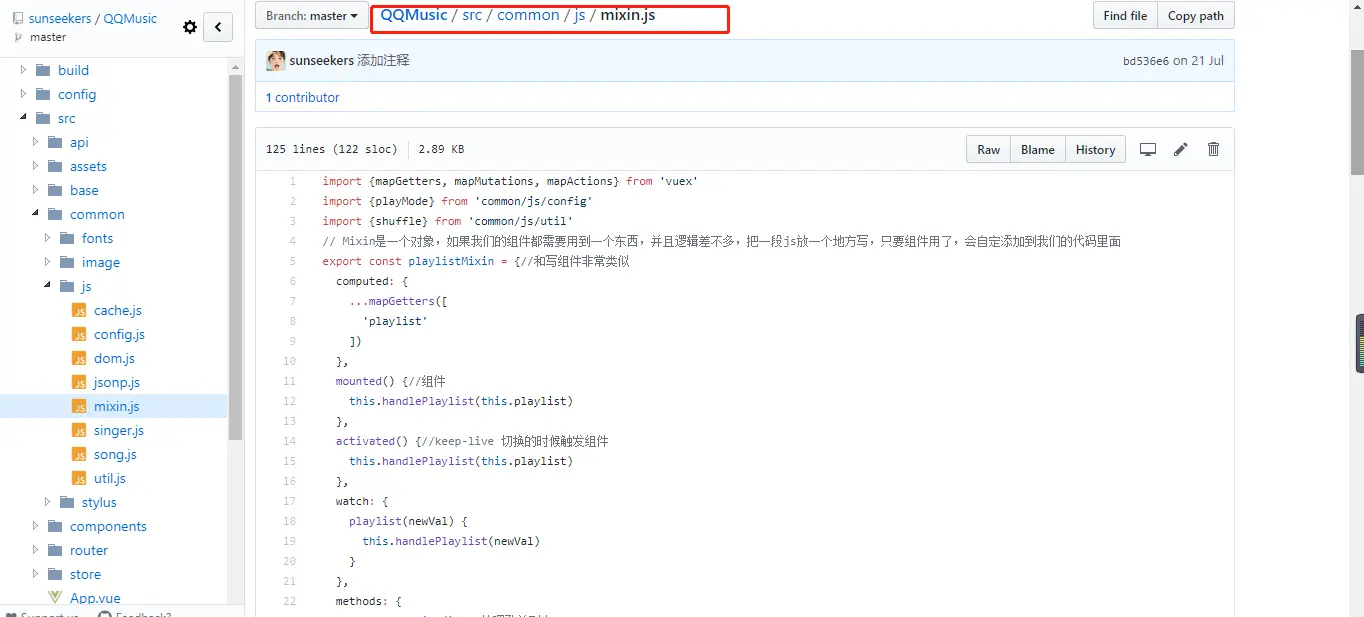Click the sidebar tree scrollbar
Image resolution: width=1364 pixels, height=617 pixels.
point(235,258)
